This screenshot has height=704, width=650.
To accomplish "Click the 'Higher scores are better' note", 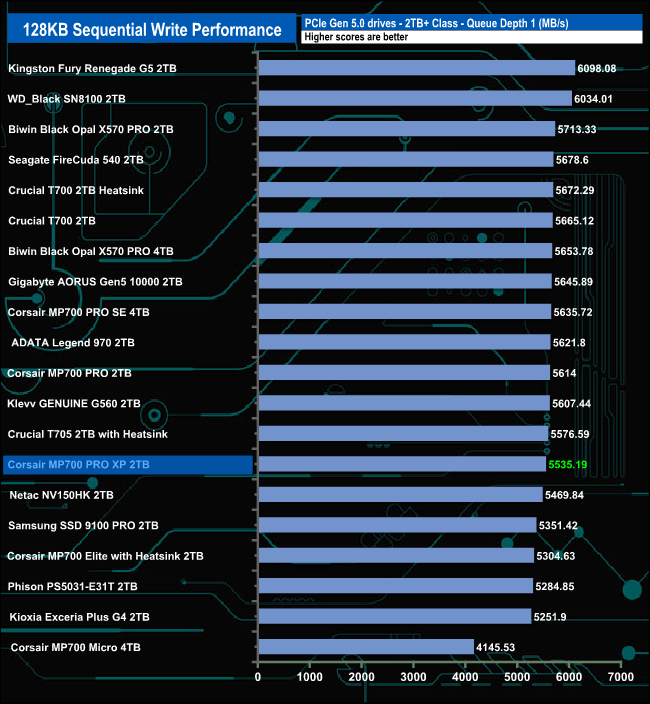I will [356, 37].
